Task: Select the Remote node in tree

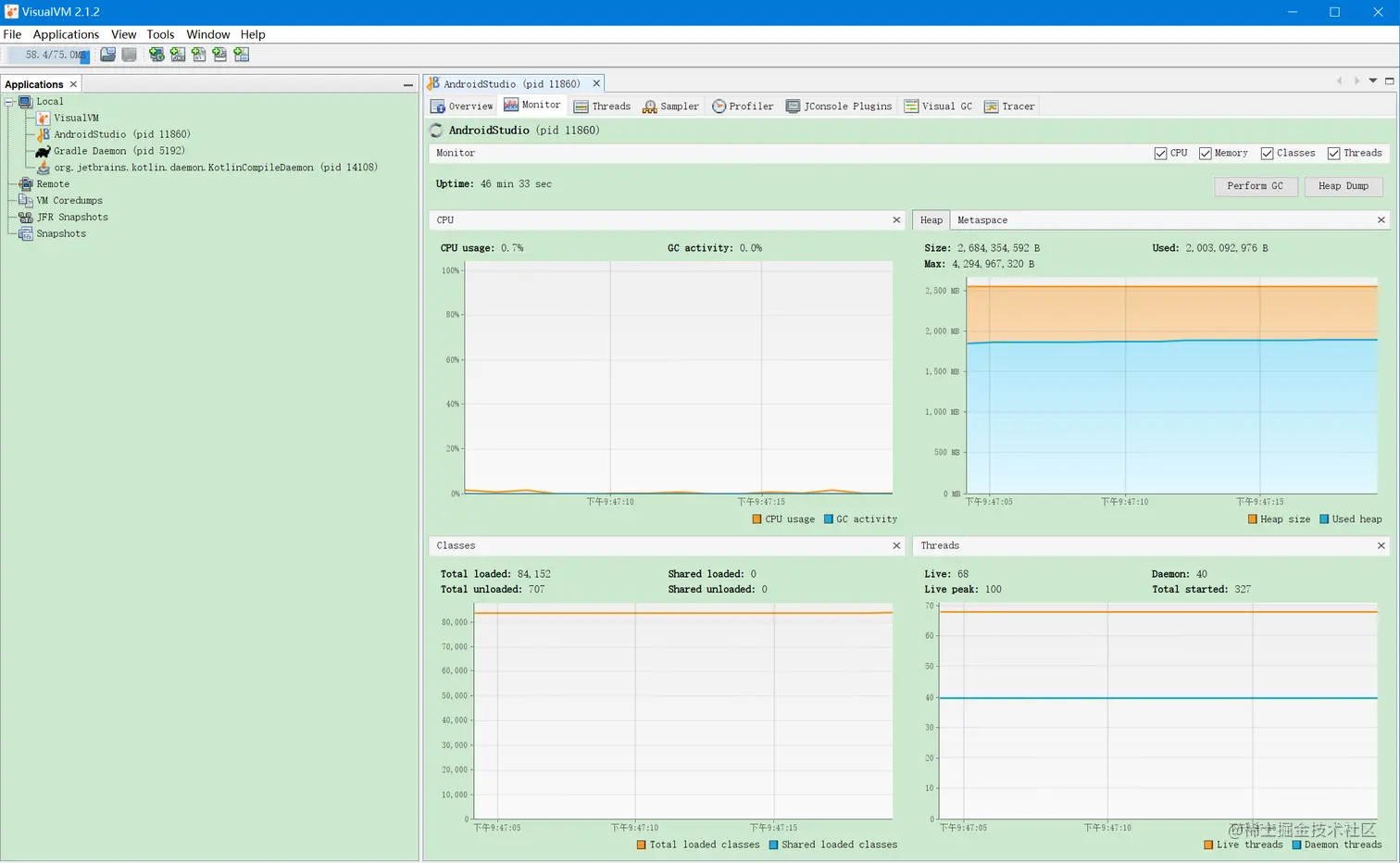Action: click(44, 184)
